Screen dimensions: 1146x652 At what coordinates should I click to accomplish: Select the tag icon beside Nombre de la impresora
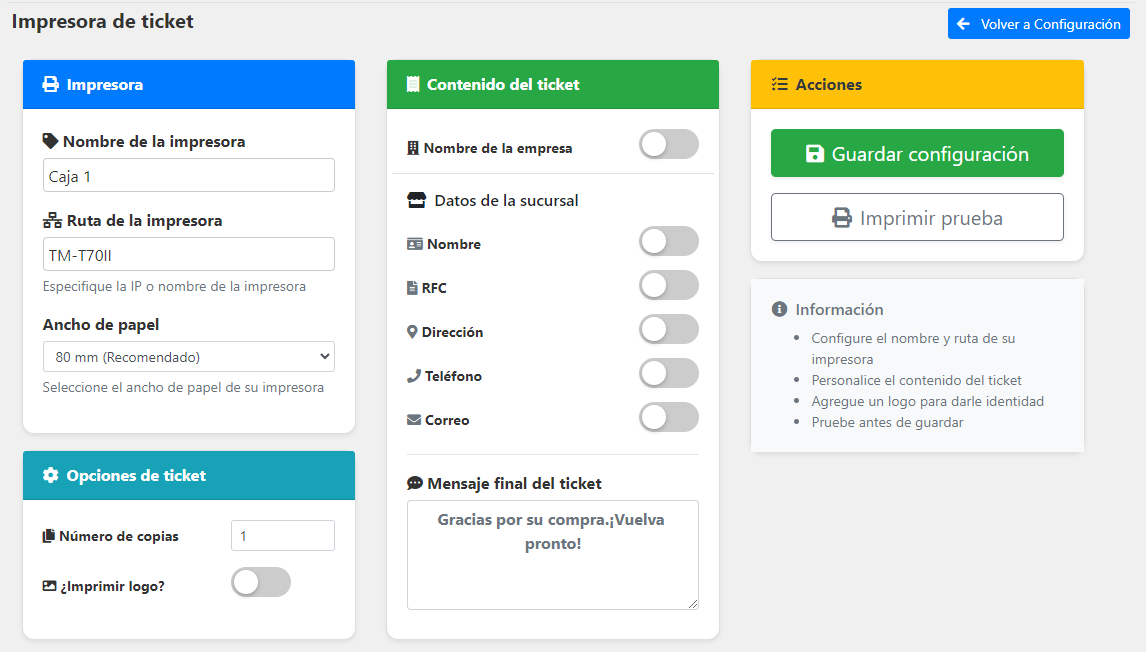click(52, 141)
